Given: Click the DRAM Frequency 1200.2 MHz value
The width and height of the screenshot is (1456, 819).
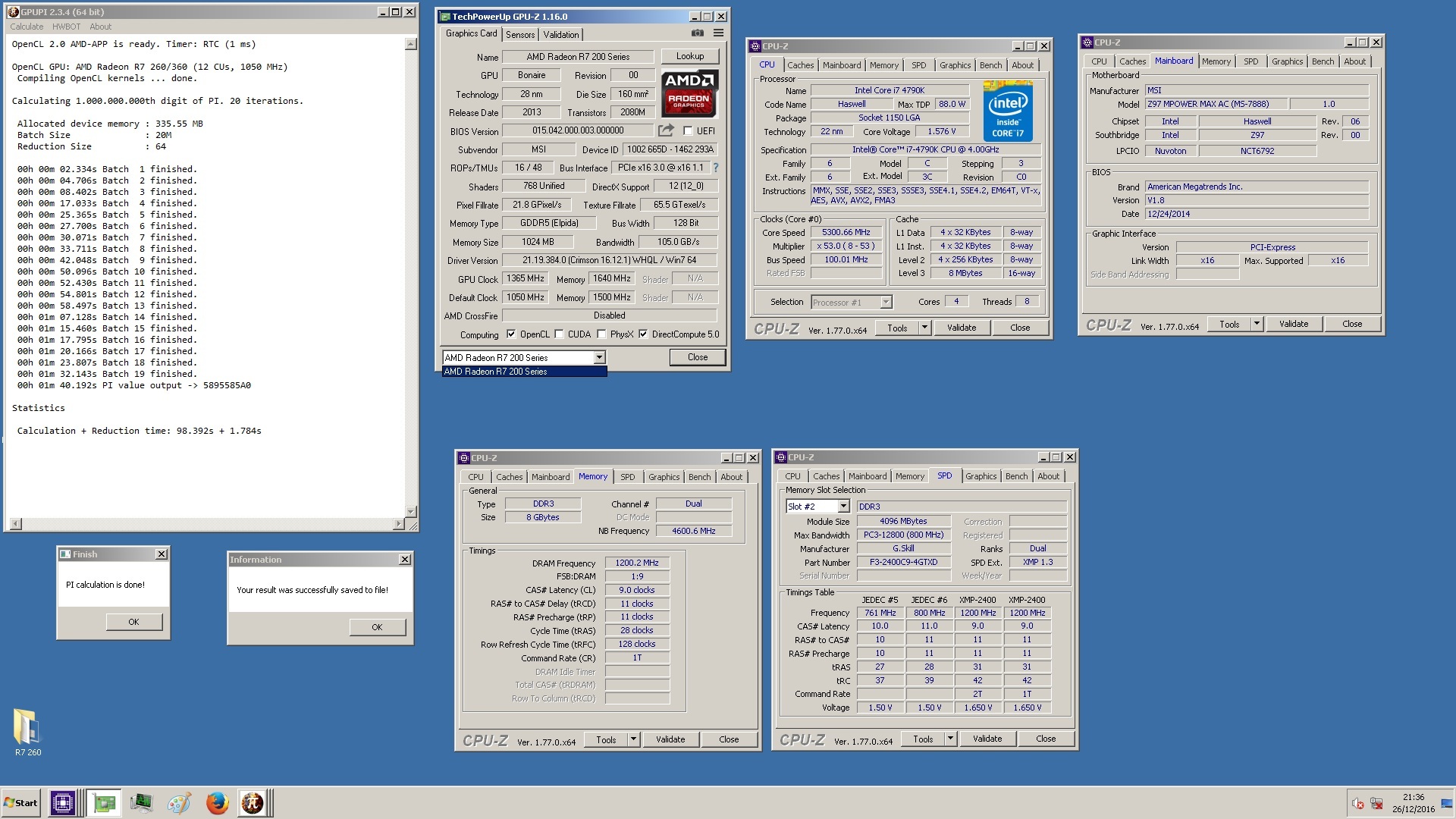Looking at the screenshot, I should [x=637, y=563].
